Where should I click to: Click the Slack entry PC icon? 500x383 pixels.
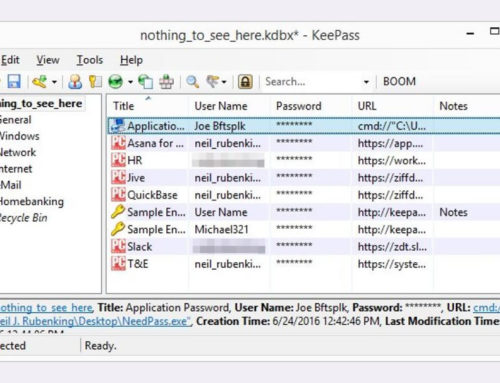coord(118,247)
